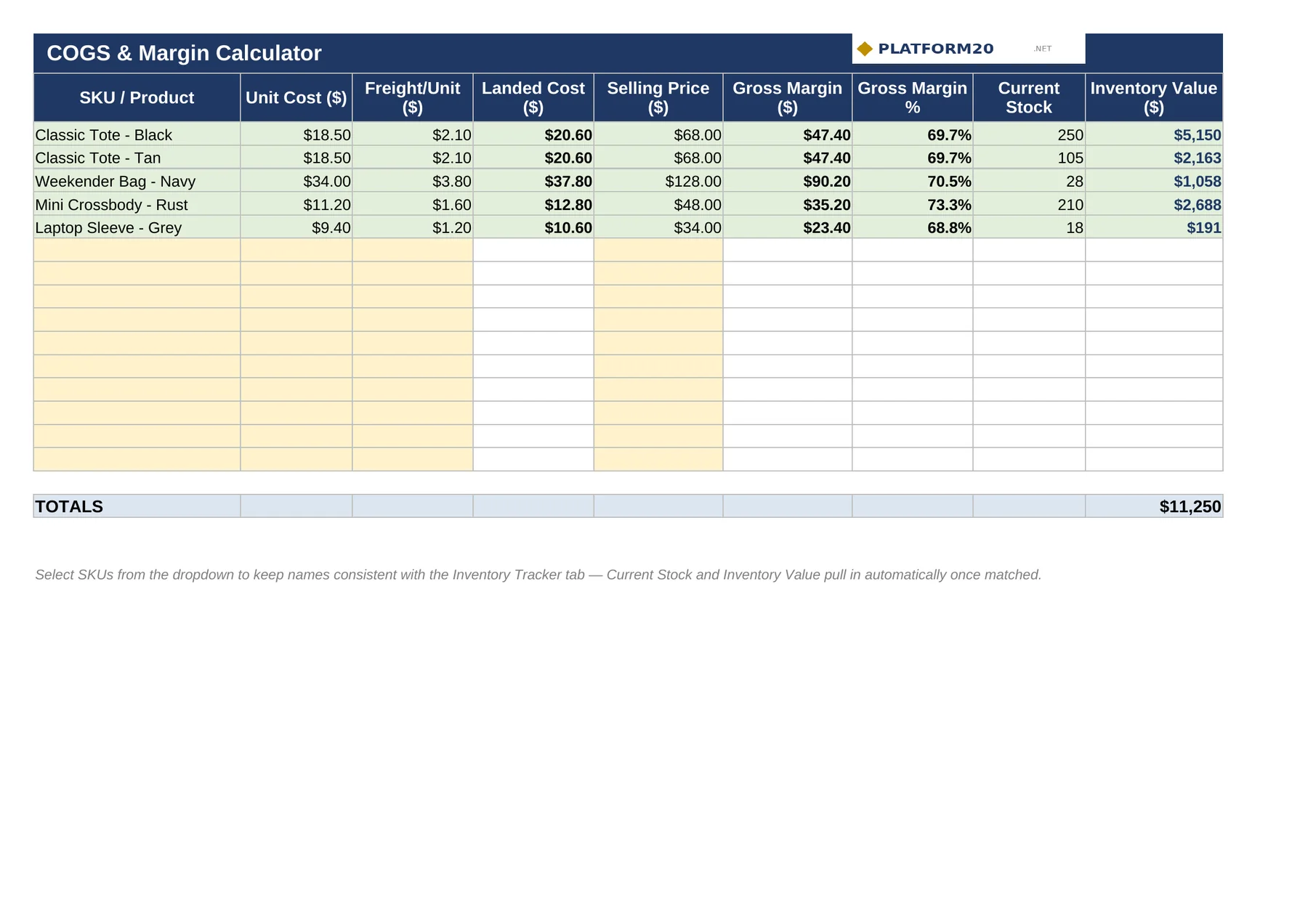Click the 68.8% gross margin cell
Viewport: 1308px width, 924px height.
pyautogui.click(x=913, y=227)
